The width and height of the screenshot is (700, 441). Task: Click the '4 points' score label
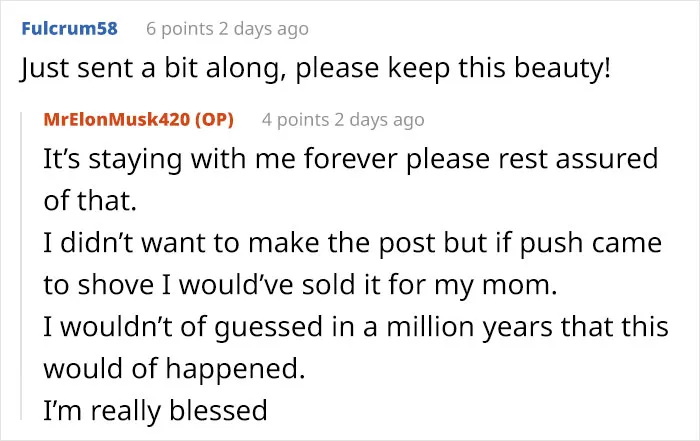[x=296, y=120]
